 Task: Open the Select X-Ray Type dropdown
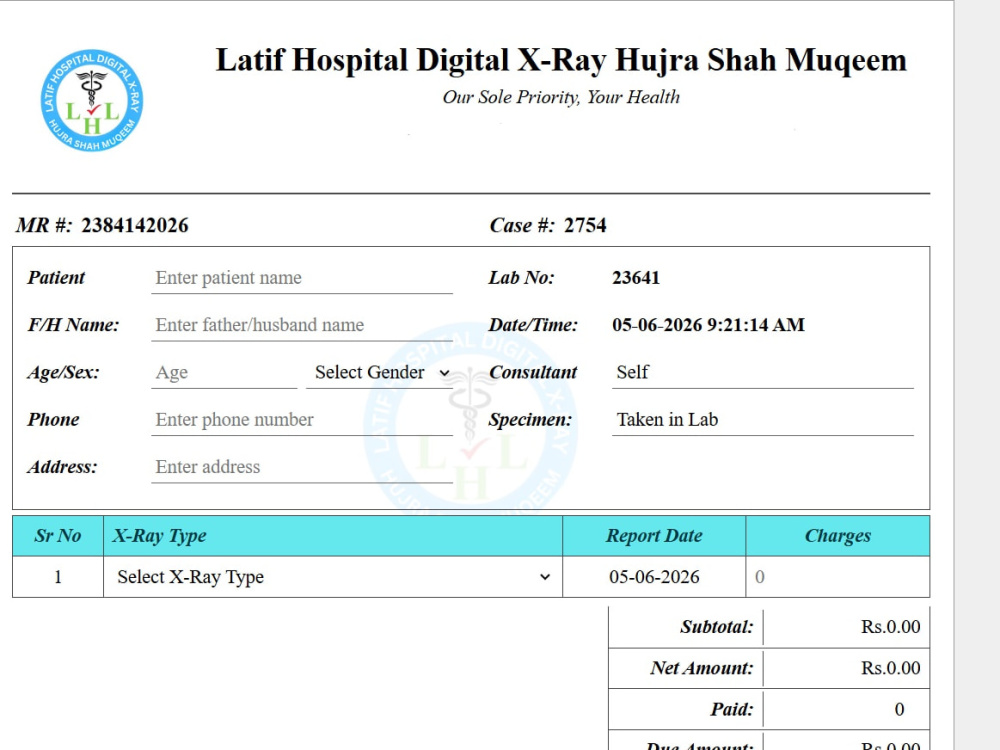333,577
